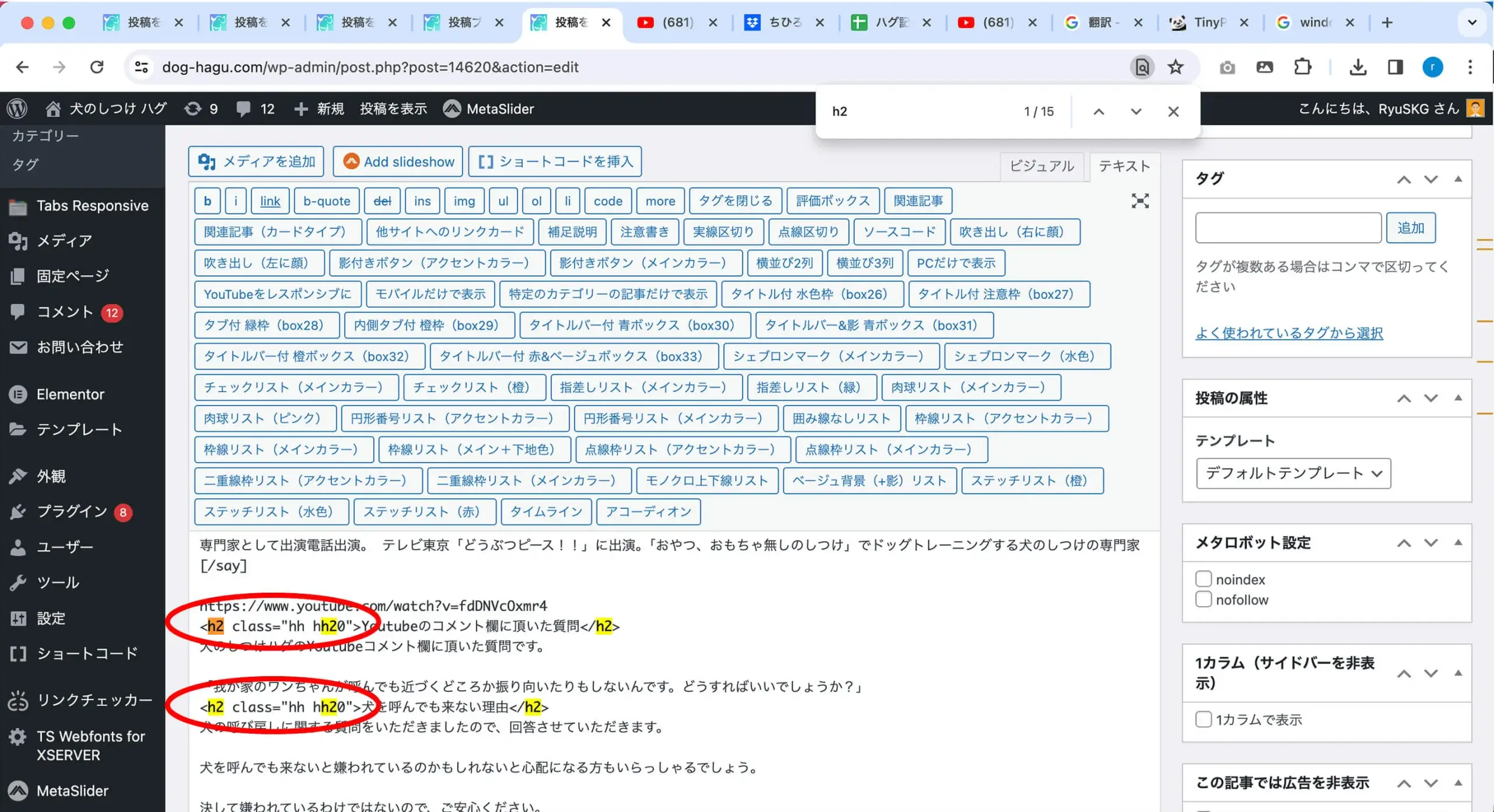Move the メタロボット設定 panel down
This screenshot has height=812, width=1494.
pos(1431,542)
